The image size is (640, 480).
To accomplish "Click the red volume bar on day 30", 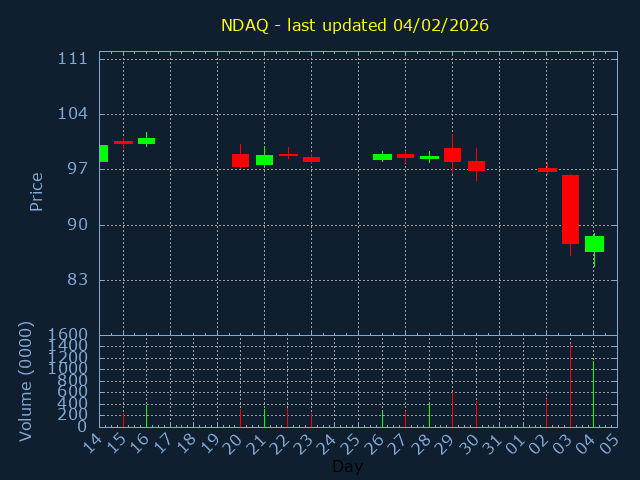I will pyautogui.click(x=476, y=414).
